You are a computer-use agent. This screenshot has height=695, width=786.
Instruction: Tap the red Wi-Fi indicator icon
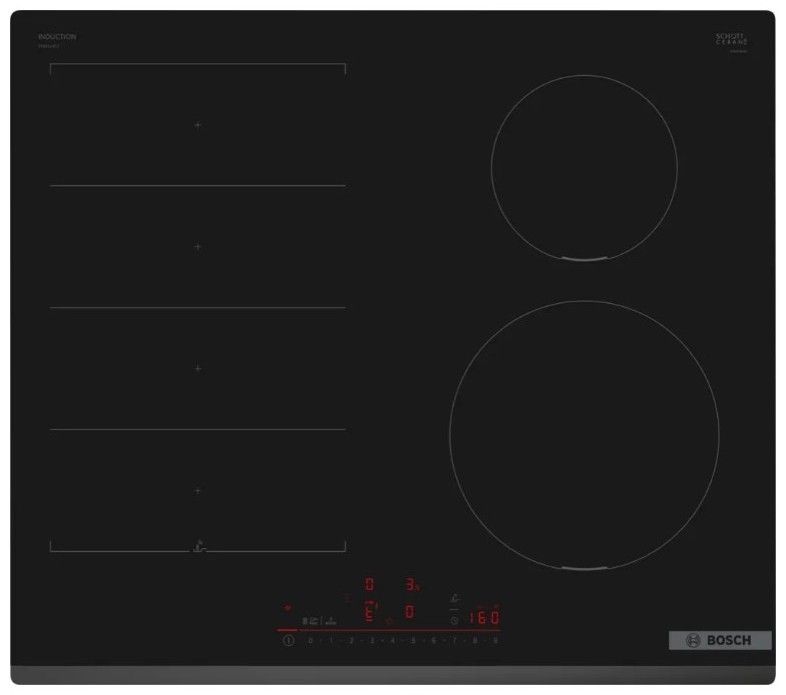pyautogui.click(x=288, y=606)
